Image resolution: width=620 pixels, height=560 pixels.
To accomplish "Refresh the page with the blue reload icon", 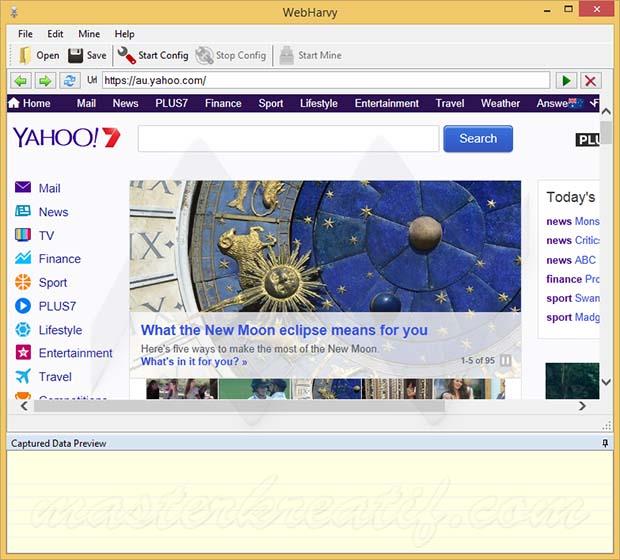I will [x=70, y=81].
